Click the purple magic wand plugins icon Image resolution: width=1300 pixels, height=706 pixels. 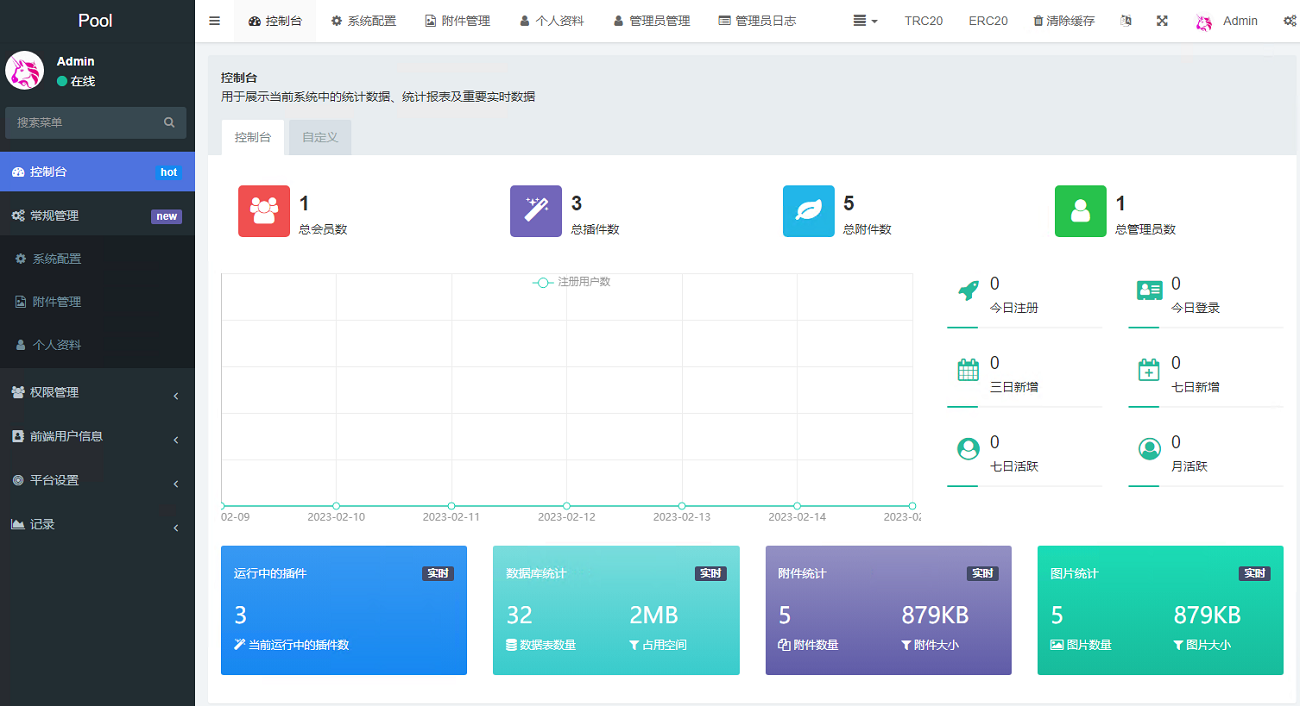click(x=536, y=211)
